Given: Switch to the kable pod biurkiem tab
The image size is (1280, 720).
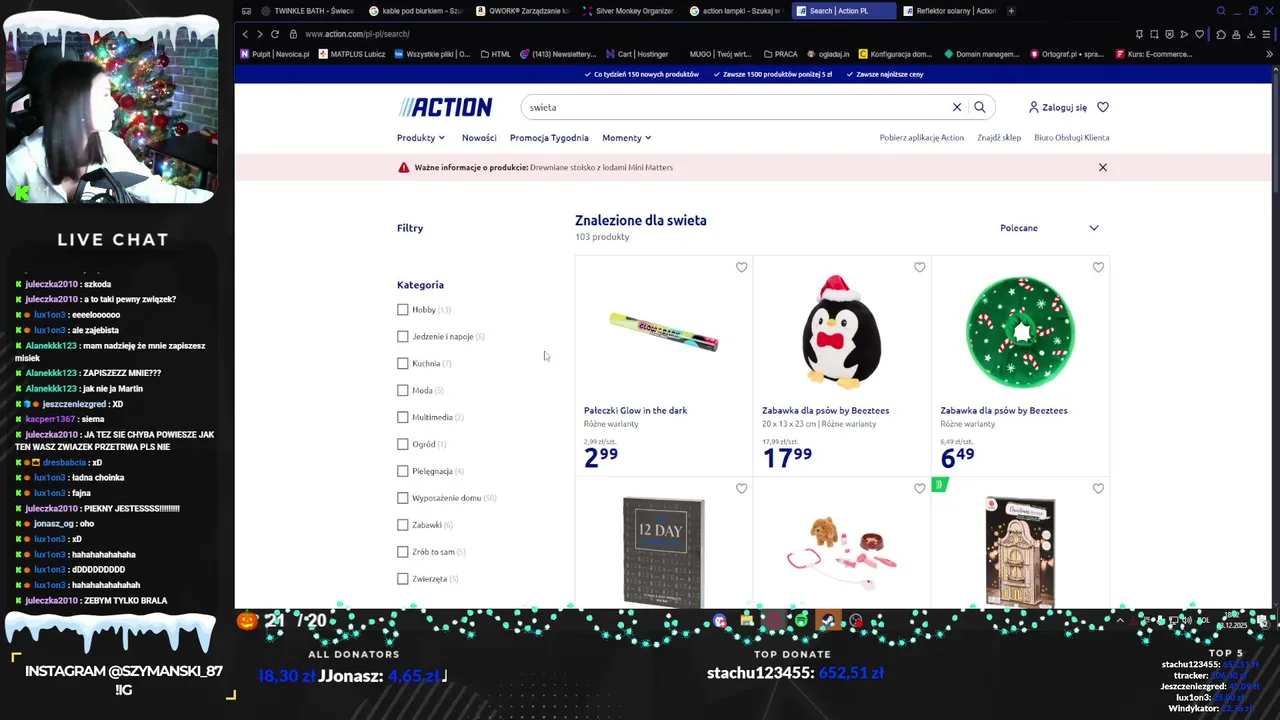Looking at the screenshot, I should tap(415, 11).
